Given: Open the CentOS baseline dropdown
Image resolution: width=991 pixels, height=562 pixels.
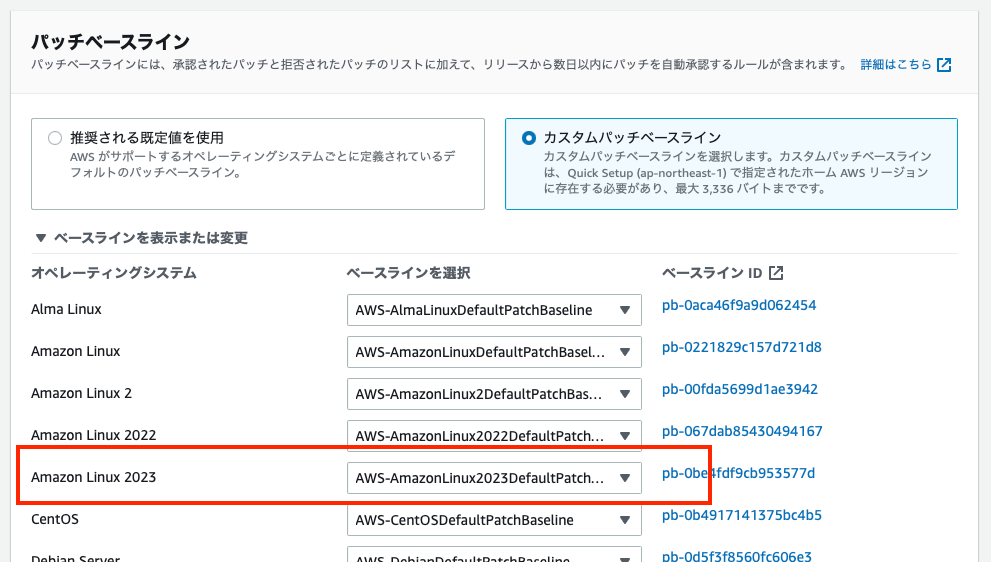Looking at the screenshot, I should pos(494,520).
